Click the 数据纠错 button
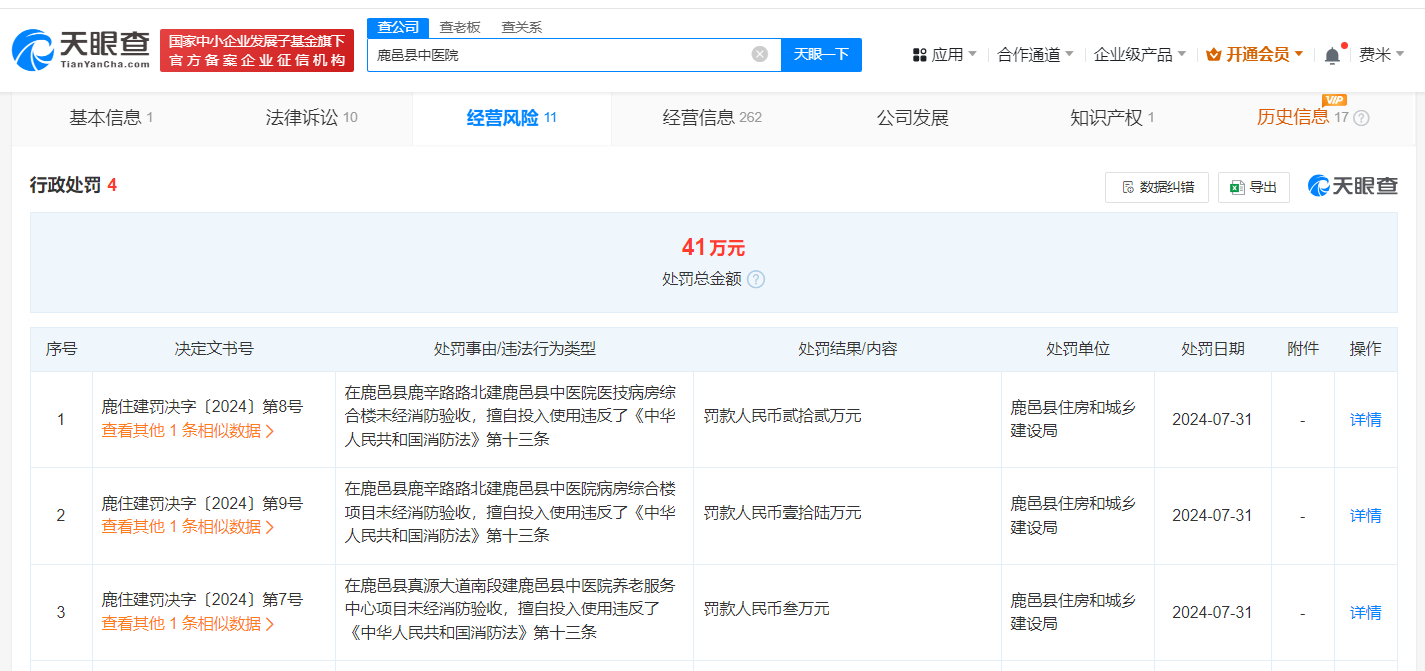1425x671 pixels. tap(1156, 187)
